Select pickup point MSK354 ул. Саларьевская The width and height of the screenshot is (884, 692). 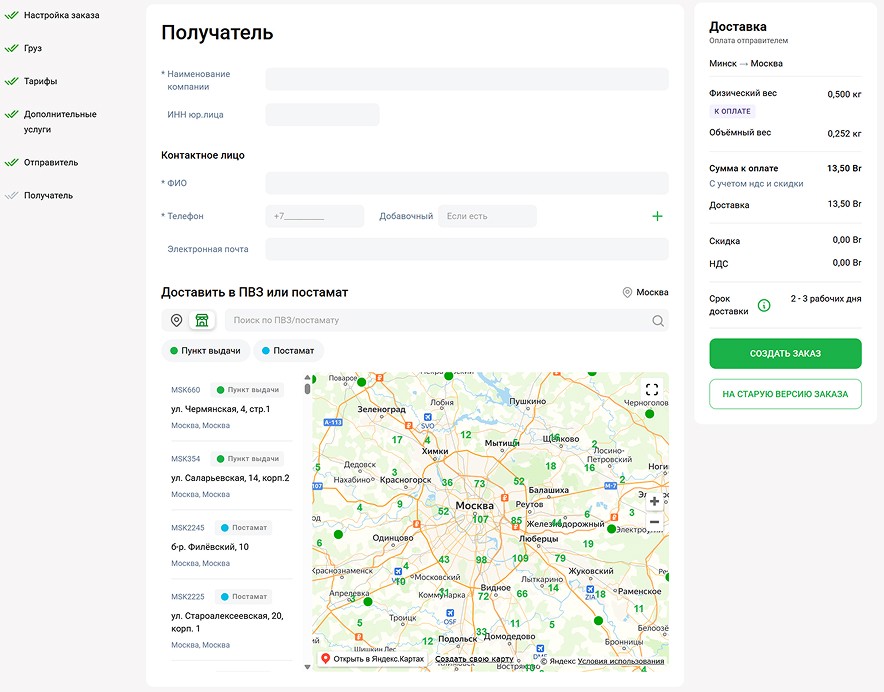[231, 476]
